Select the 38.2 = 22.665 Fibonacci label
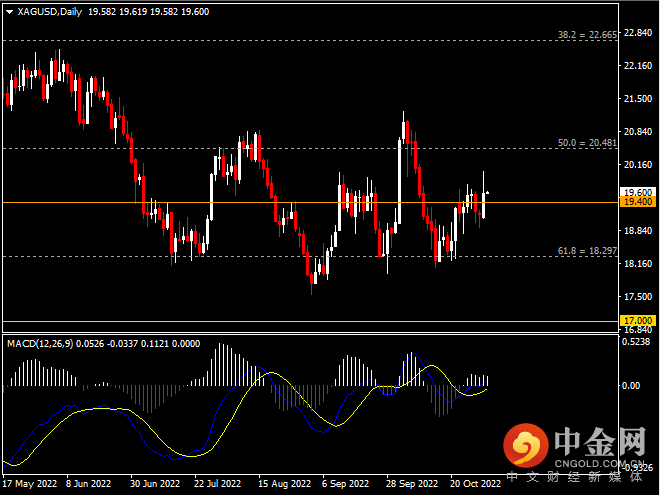Viewport: 660px width, 495px height. click(x=587, y=35)
